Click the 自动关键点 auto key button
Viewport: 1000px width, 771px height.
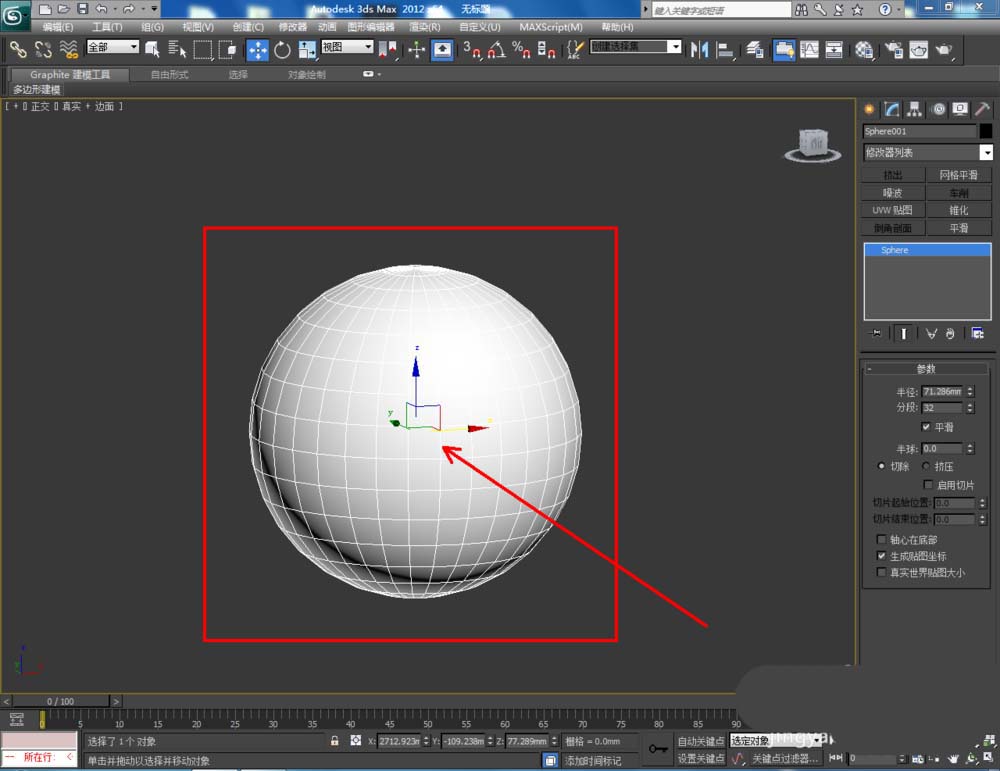tap(700, 741)
